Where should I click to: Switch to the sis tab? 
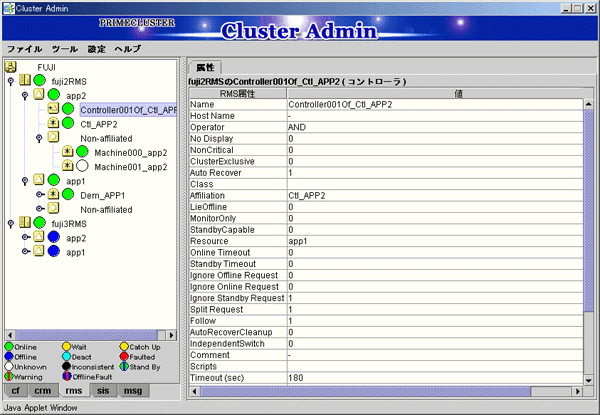point(103,391)
